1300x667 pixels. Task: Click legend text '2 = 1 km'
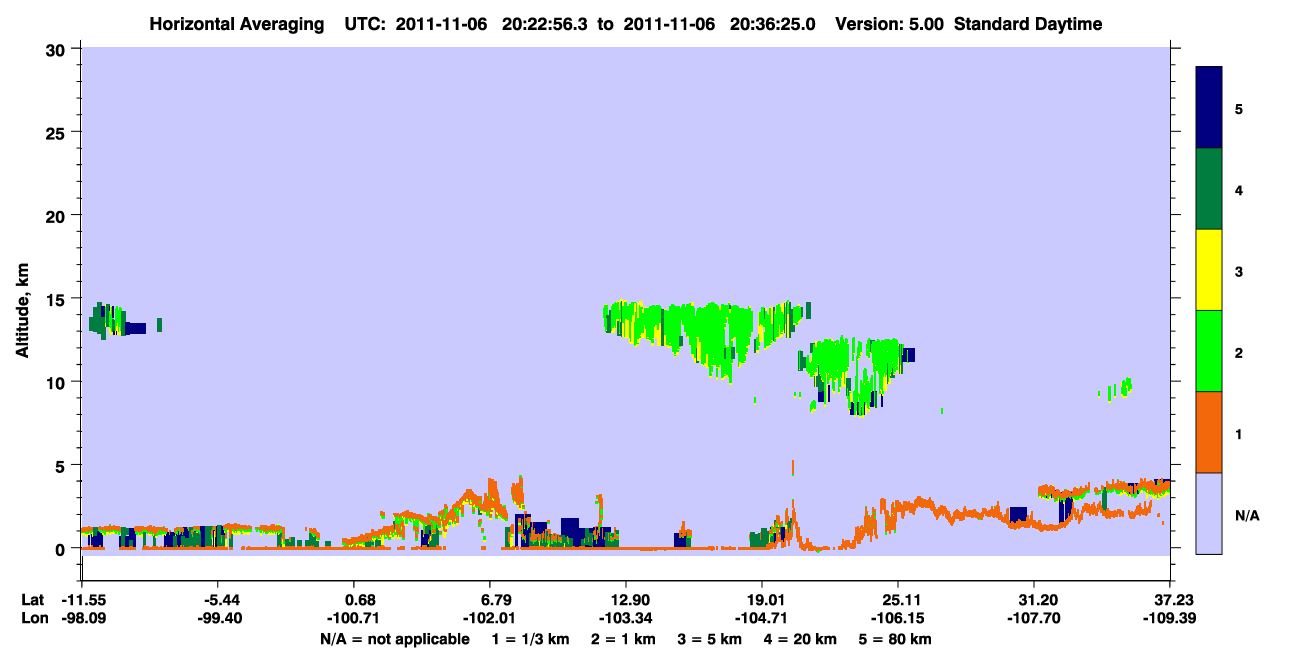click(624, 639)
